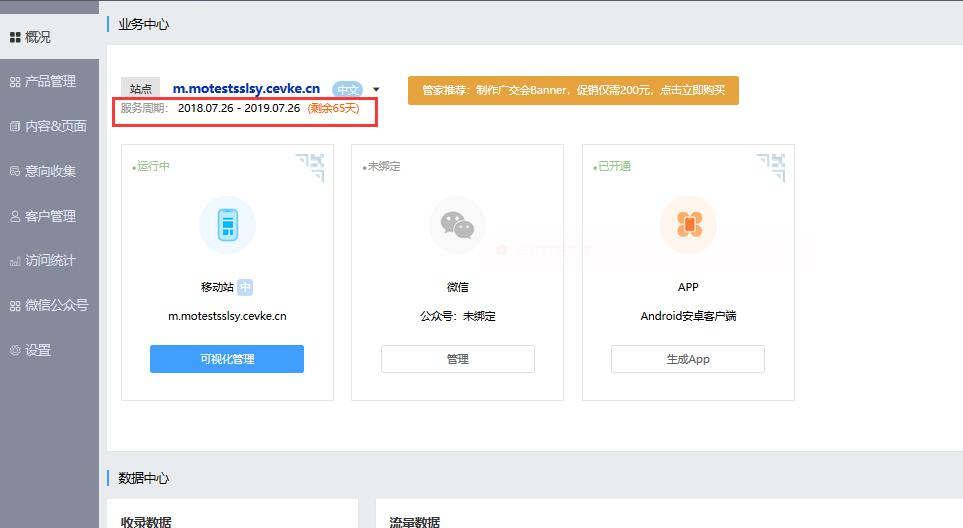Viewport: 963px width, 528px height.
Task: Click the mobile site phone icon
Action: coord(227,224)
